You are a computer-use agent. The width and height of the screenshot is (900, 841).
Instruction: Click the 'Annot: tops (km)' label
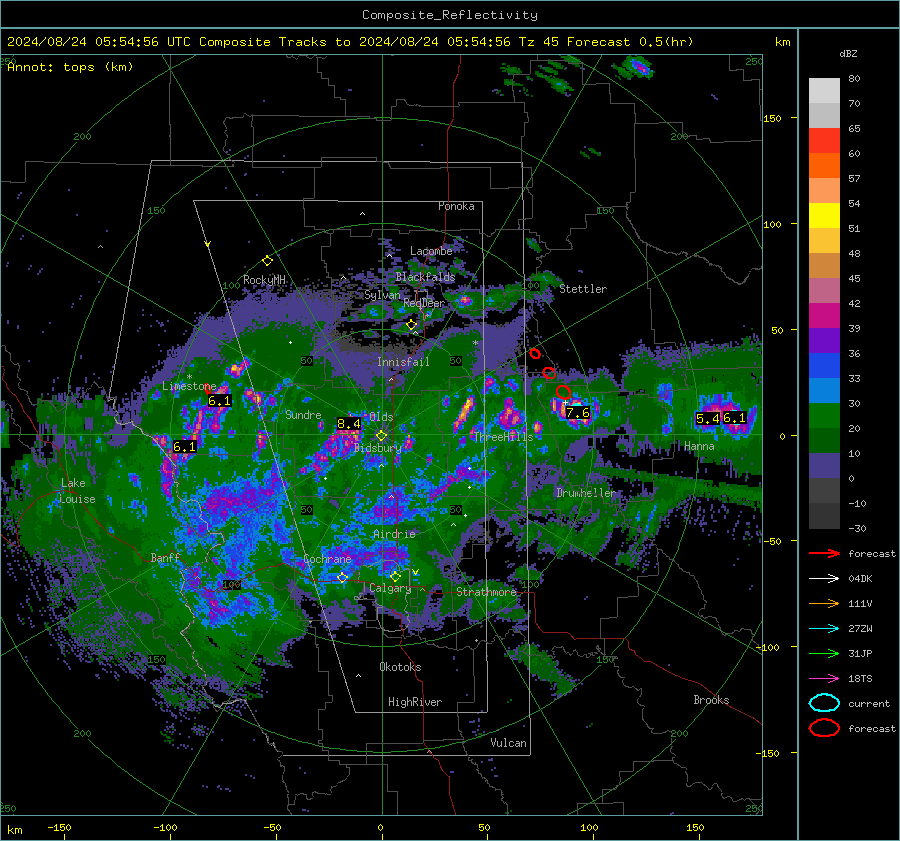(x=70, y=67)
